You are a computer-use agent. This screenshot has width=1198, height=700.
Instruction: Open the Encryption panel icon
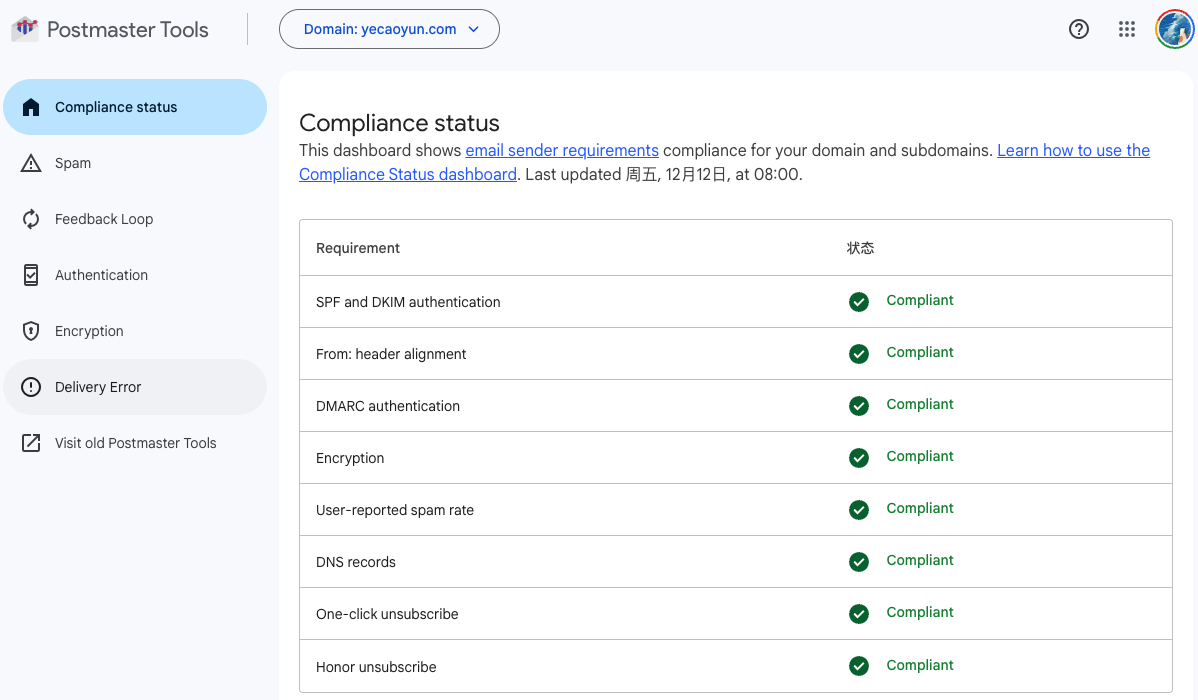coord(30,330)
